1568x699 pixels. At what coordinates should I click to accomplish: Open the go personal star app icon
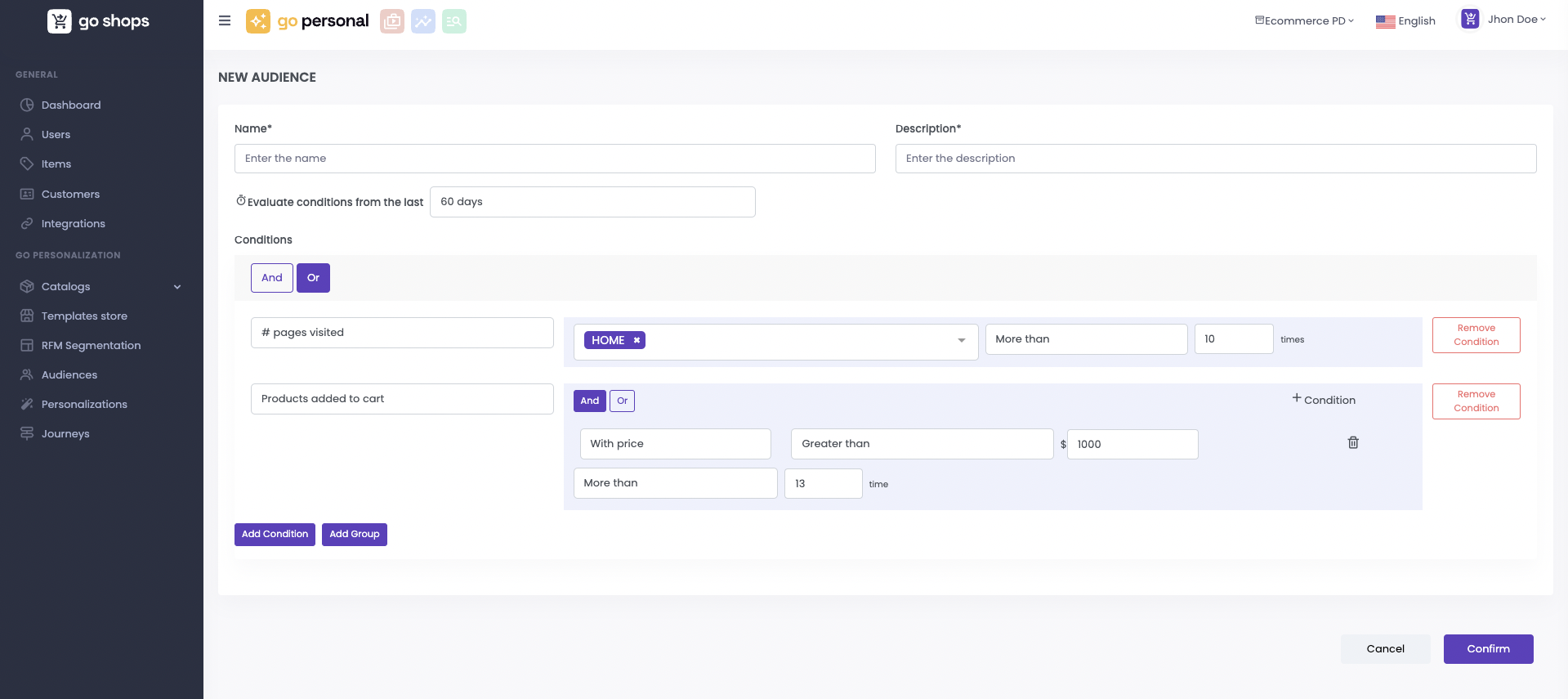coord(258,21)
